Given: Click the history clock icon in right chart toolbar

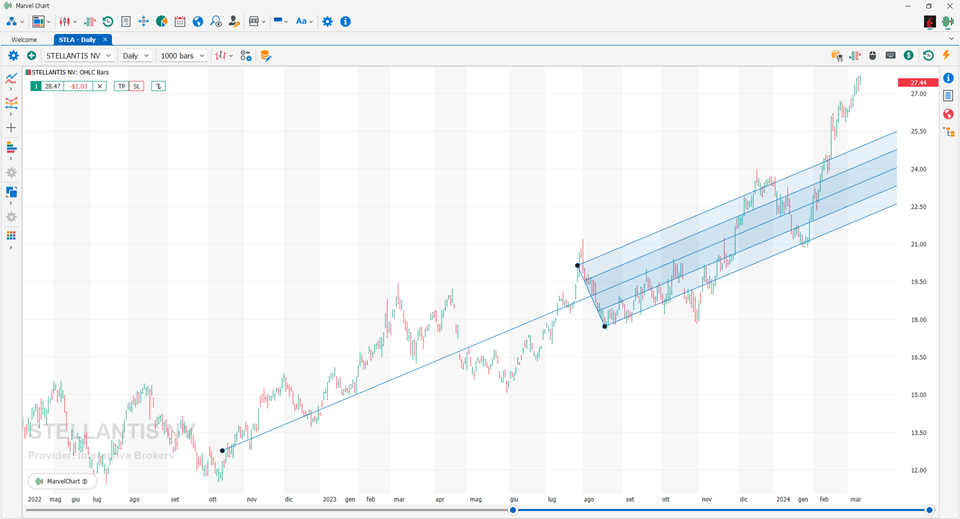Looking at the screenshot, I should pyautogui.click(x=928, y=56).
